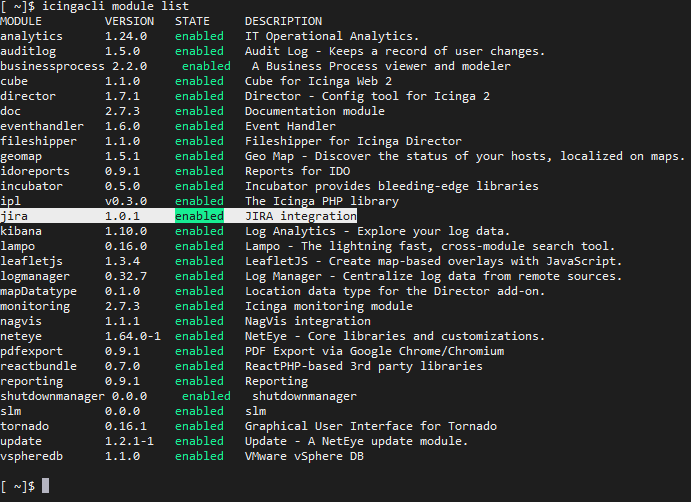This screenshot has height=502, width=691.
Task: Click 'JIRA integration' description
Action: (x=301, y=216)
